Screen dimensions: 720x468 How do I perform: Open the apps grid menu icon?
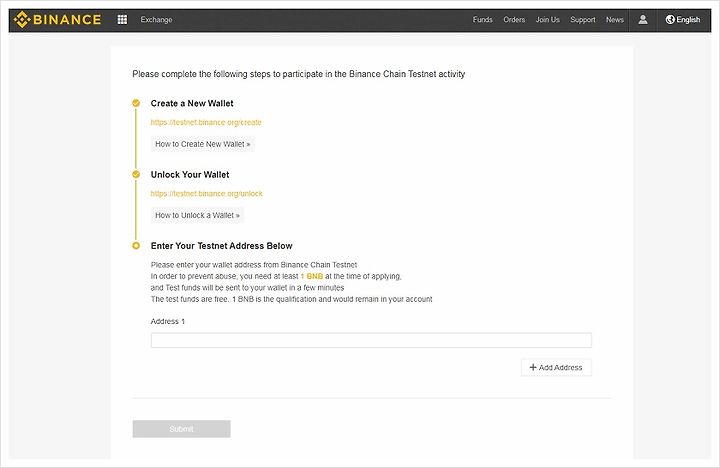122,20
